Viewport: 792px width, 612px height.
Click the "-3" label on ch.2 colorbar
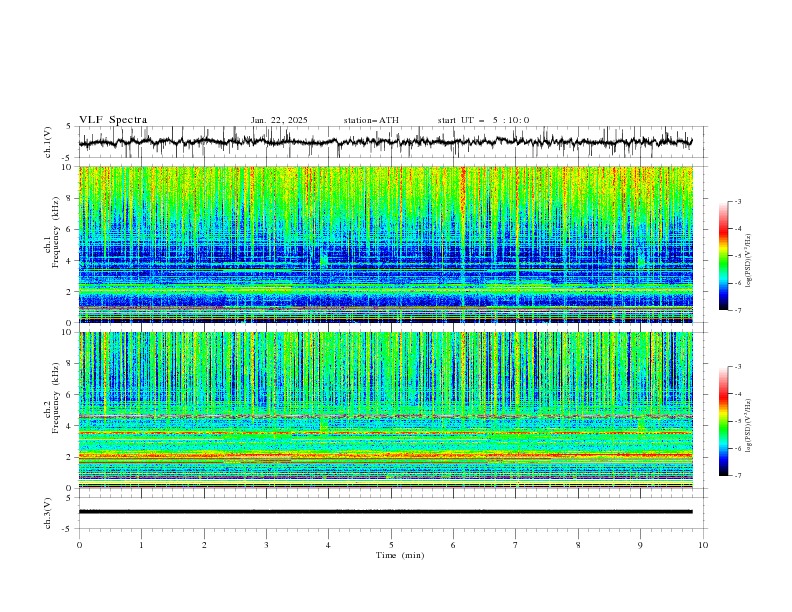(x=738, y=367)
